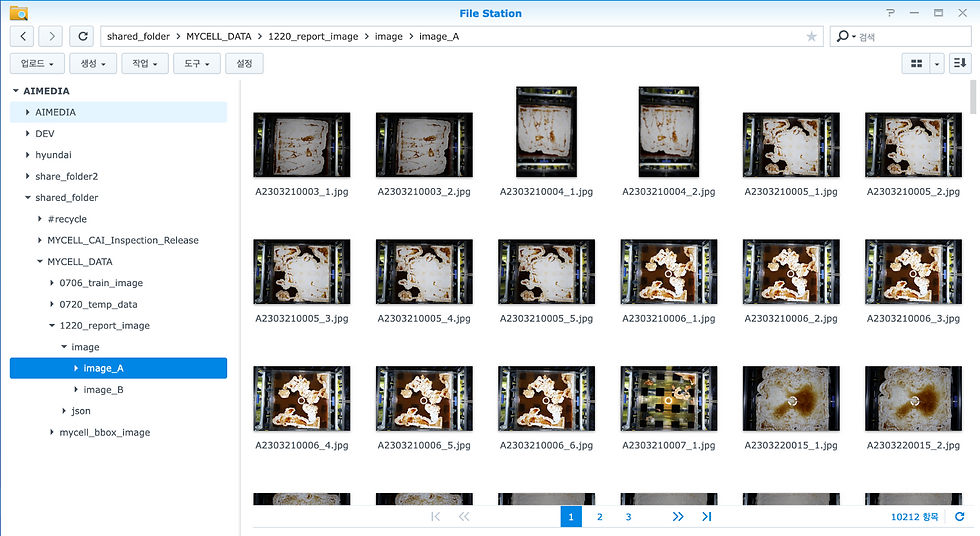Open the 생성 create dropdown
Image resolution: width=980 pixels, height=536 pixels.
click(92, 63)
